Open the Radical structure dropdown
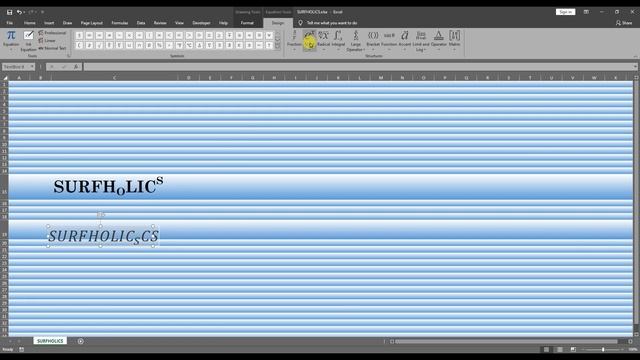 [x=323, y=40]
